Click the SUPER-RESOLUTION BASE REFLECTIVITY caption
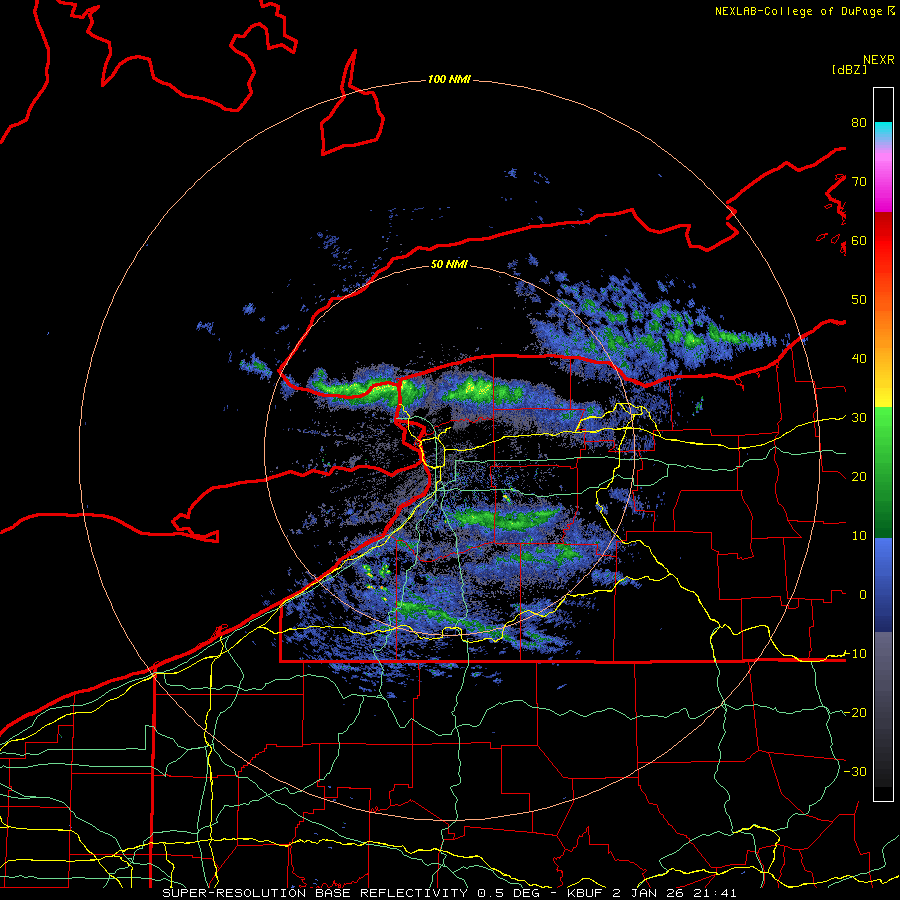 [315, 893]
